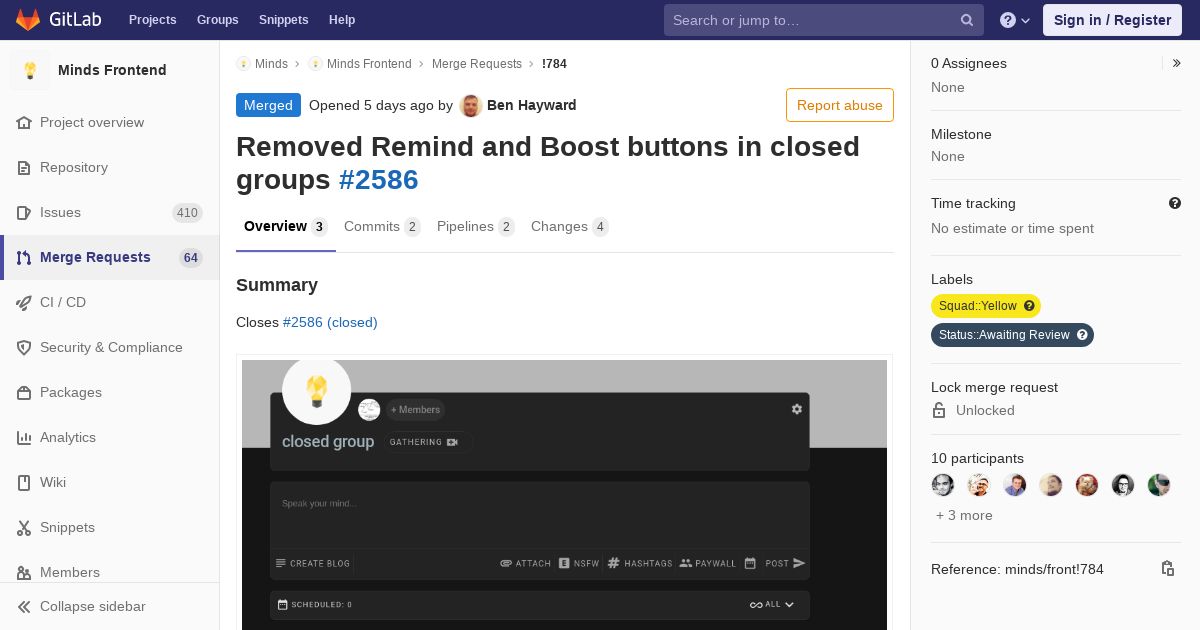Copy reference minds/front!784 to clipboard
The image size is (1200, 630).
coord(1167,568)
